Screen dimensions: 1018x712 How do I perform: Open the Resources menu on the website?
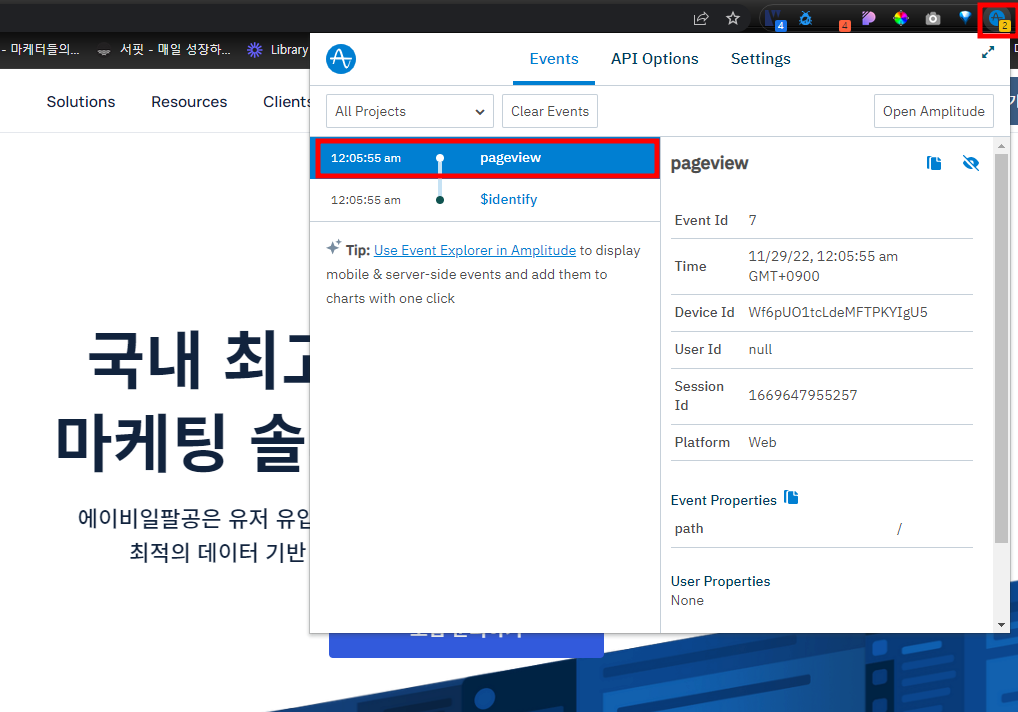[189, 102]
